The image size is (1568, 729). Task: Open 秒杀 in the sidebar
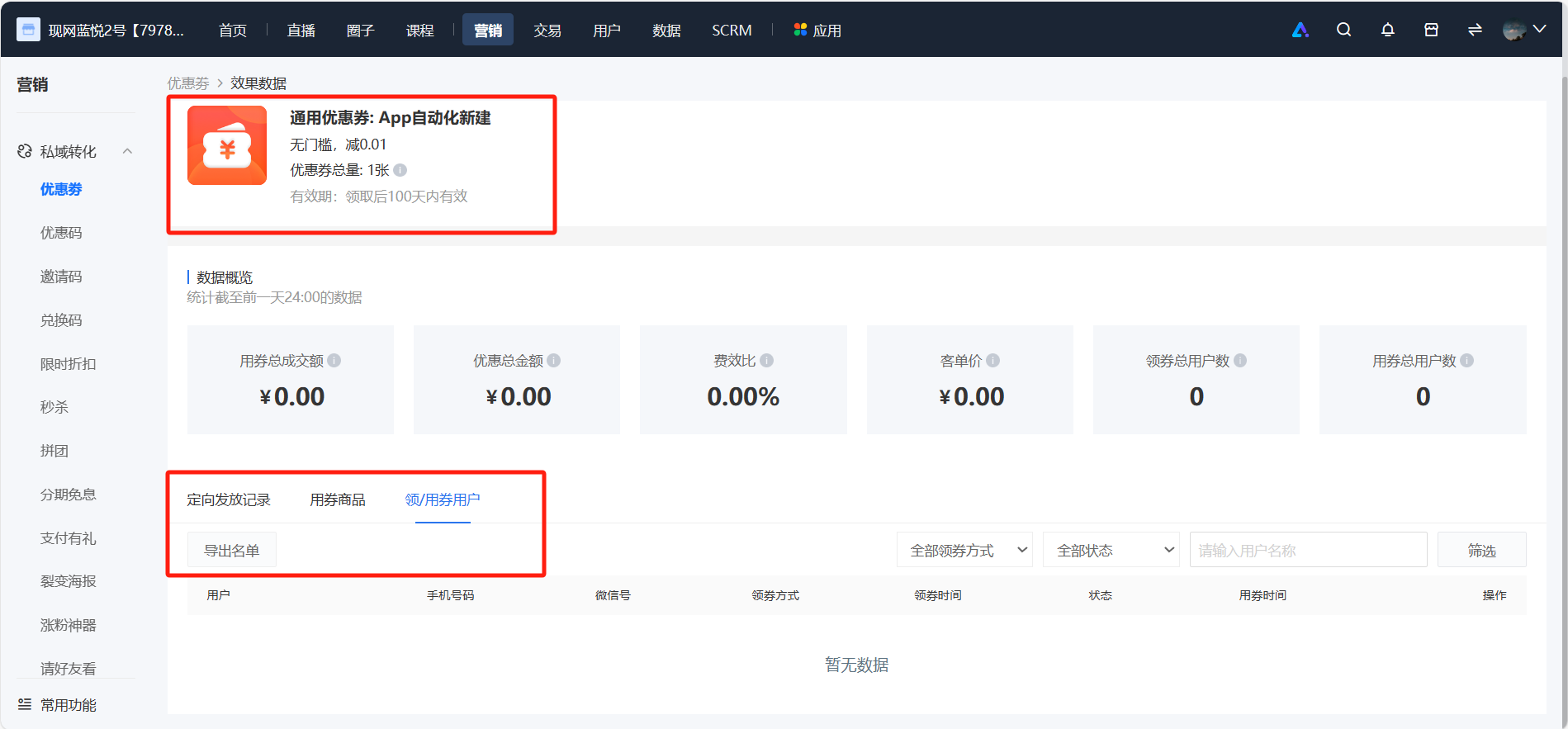(x=54, y=407)
